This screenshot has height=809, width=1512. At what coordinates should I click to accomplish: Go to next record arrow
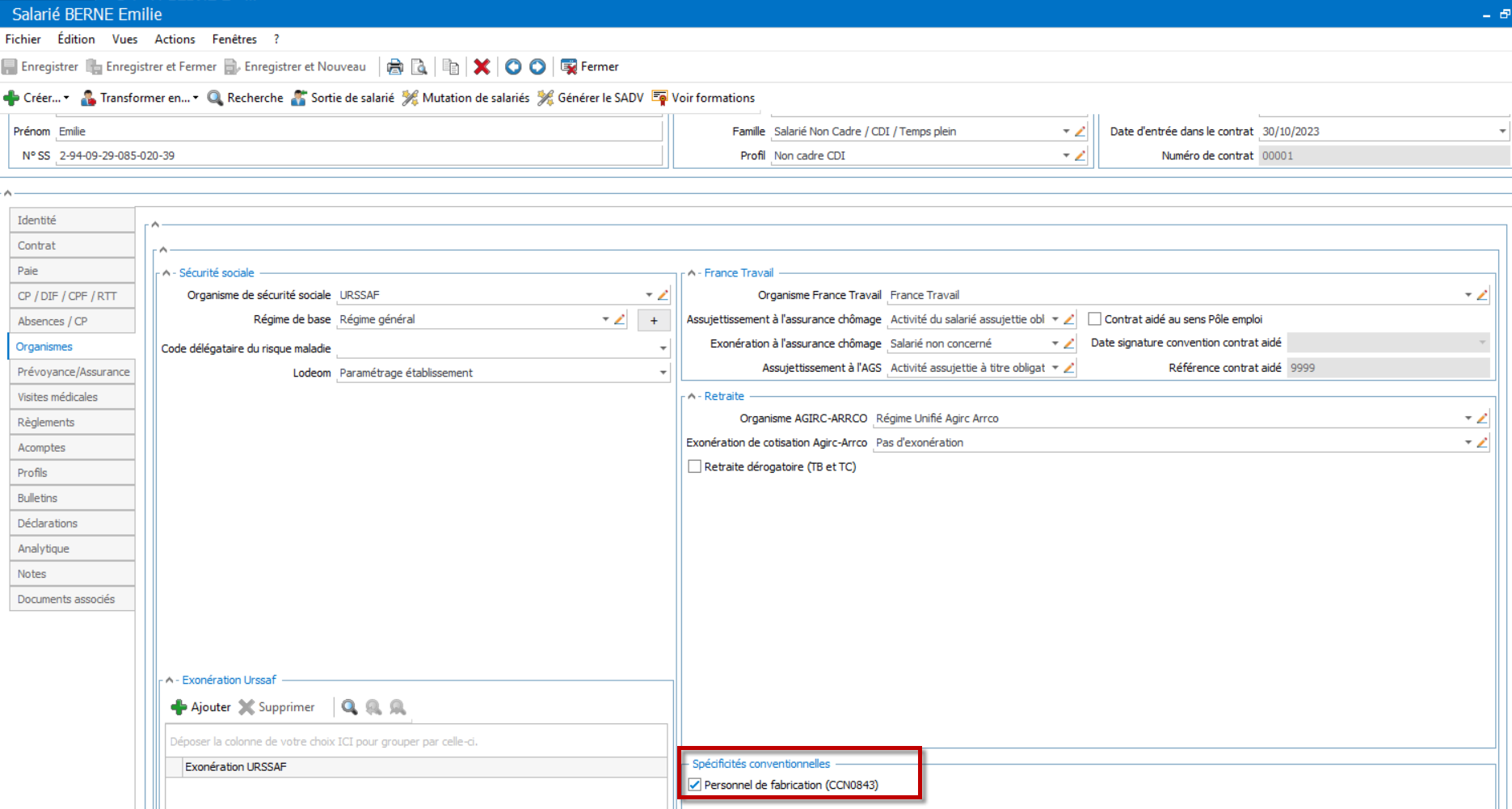tap(537, 67)
